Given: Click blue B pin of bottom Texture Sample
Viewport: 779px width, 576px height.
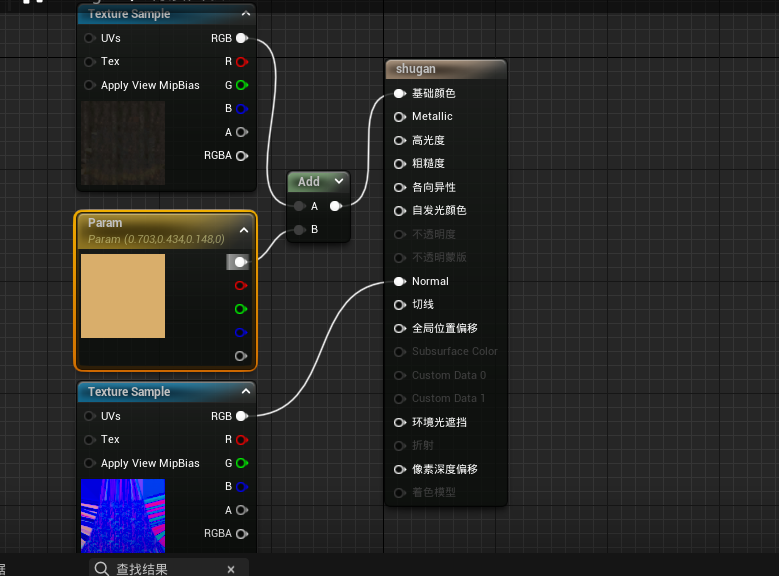Looking at the screenshot, I should tap(242, 487).
